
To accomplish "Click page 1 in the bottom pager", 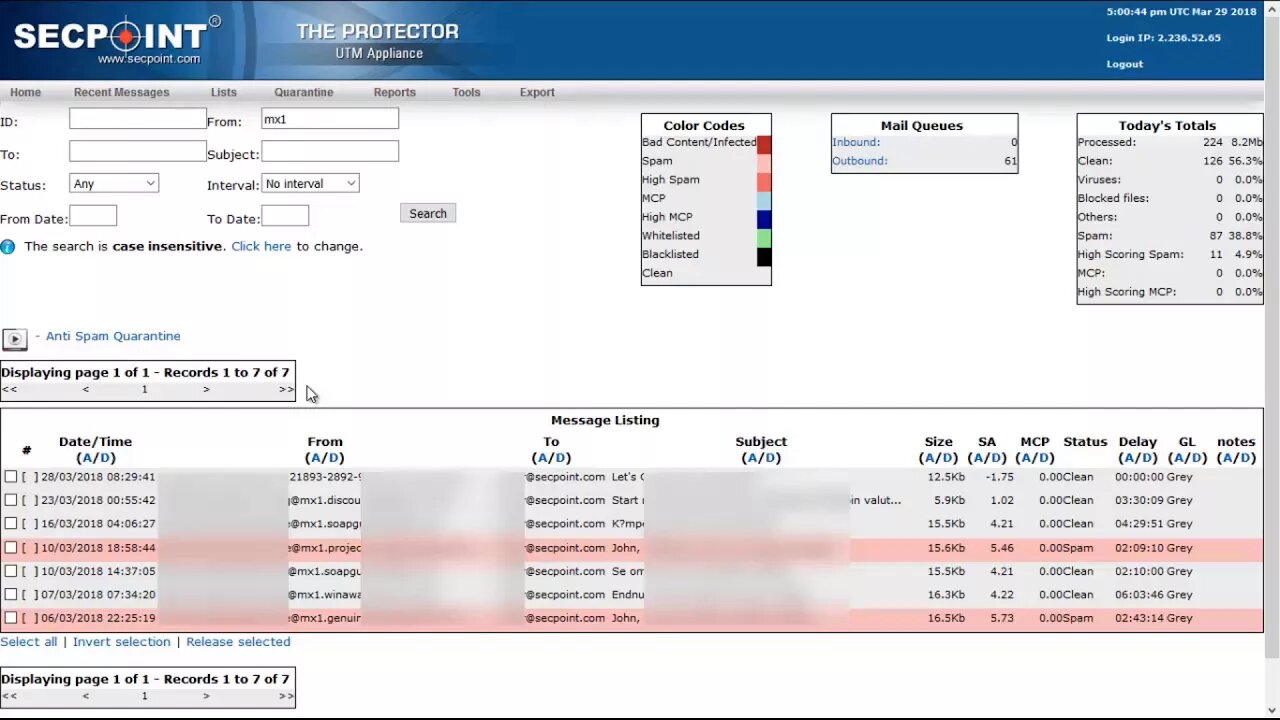I will click(144, 696).
